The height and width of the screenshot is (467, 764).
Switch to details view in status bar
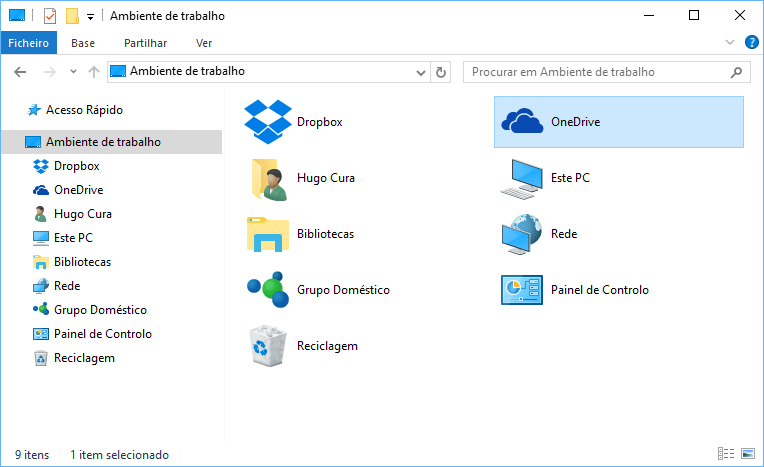726,455
